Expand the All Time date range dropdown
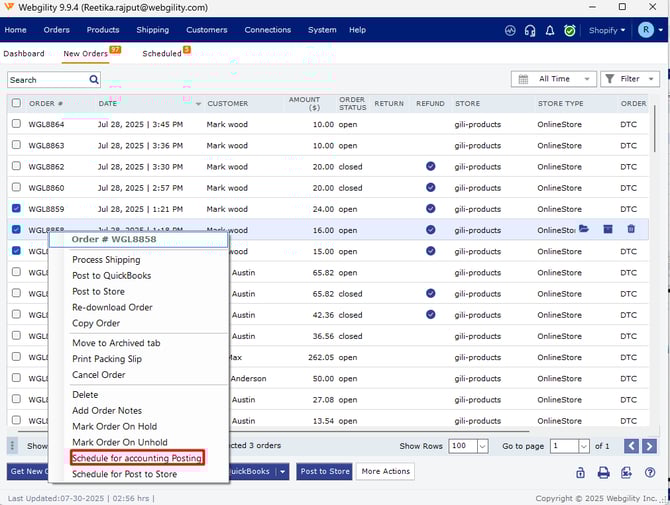 [553, 79]
